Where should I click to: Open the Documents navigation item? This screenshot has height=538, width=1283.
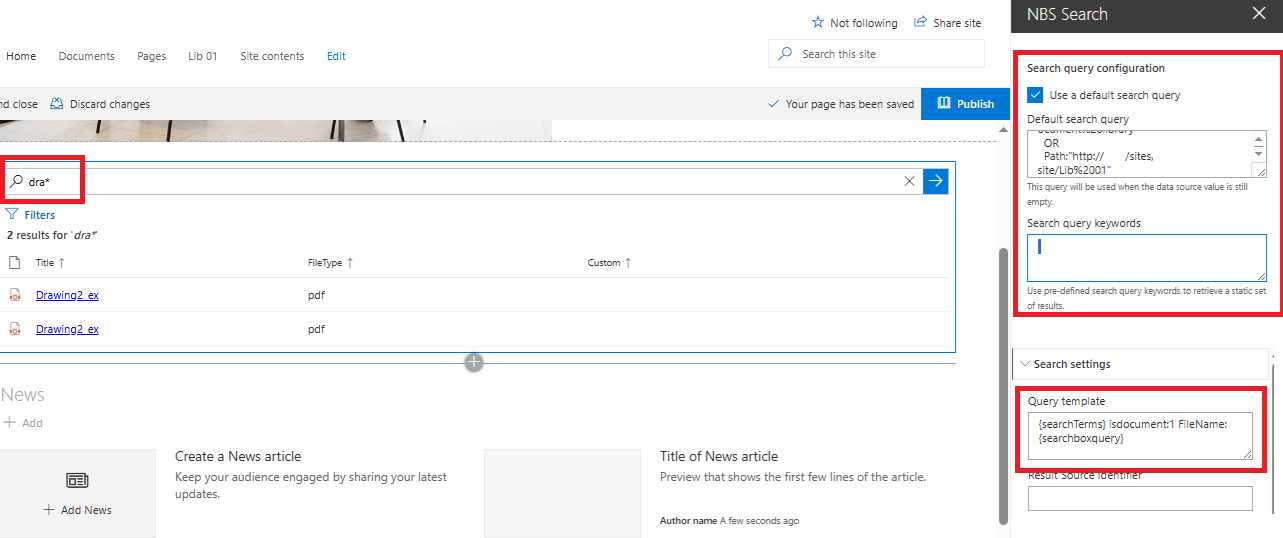click(86, 56)
